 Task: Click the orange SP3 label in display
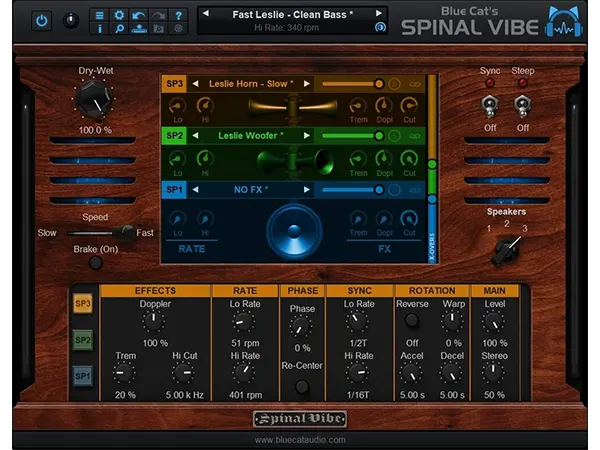[174, 84]
